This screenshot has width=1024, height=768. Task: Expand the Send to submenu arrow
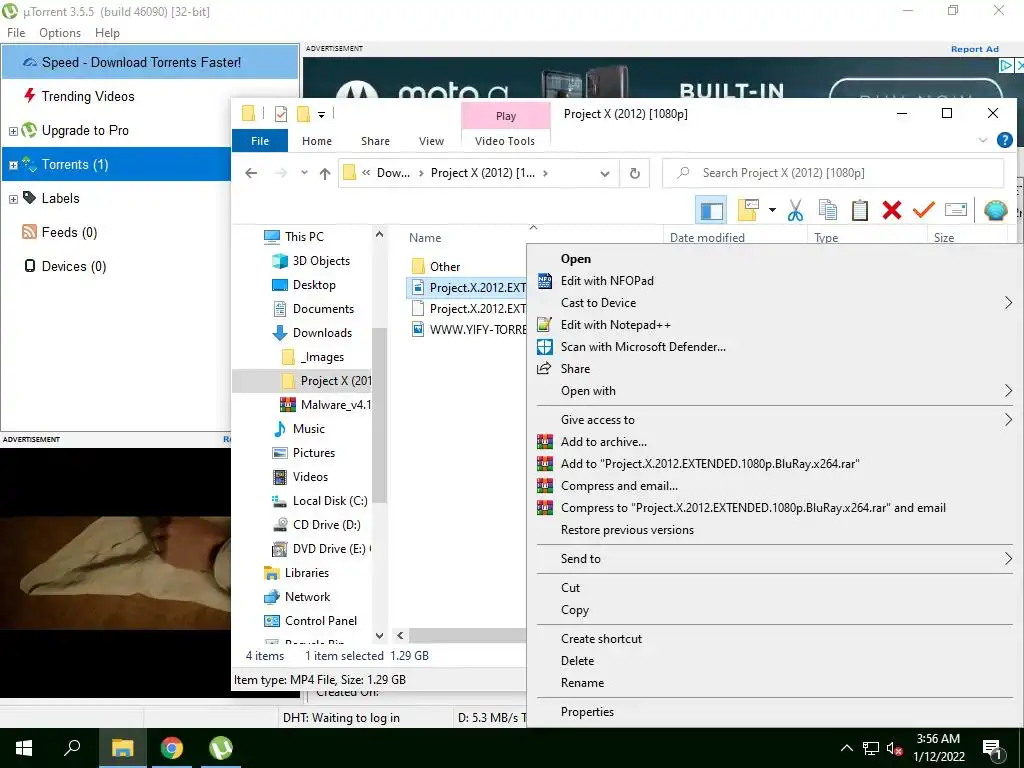[1008, 558]
